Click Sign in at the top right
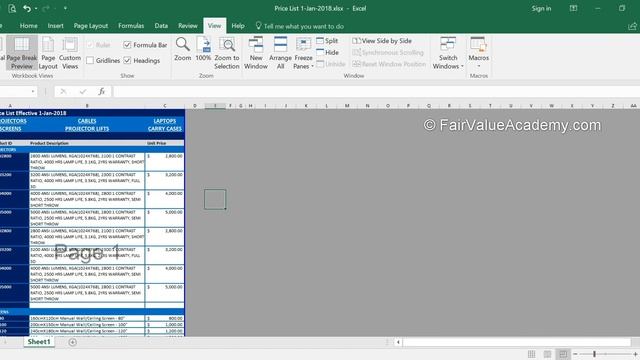The width and height of the screenshot is (640, 360). [541, 8]
